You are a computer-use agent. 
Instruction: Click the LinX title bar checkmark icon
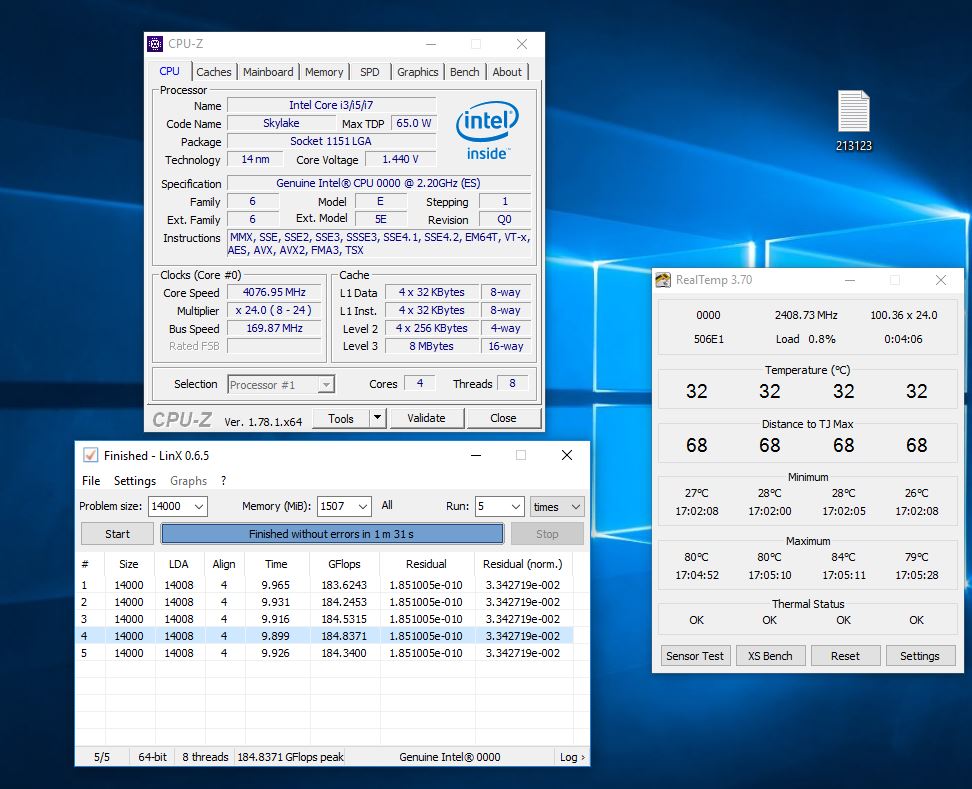(91, 456)
